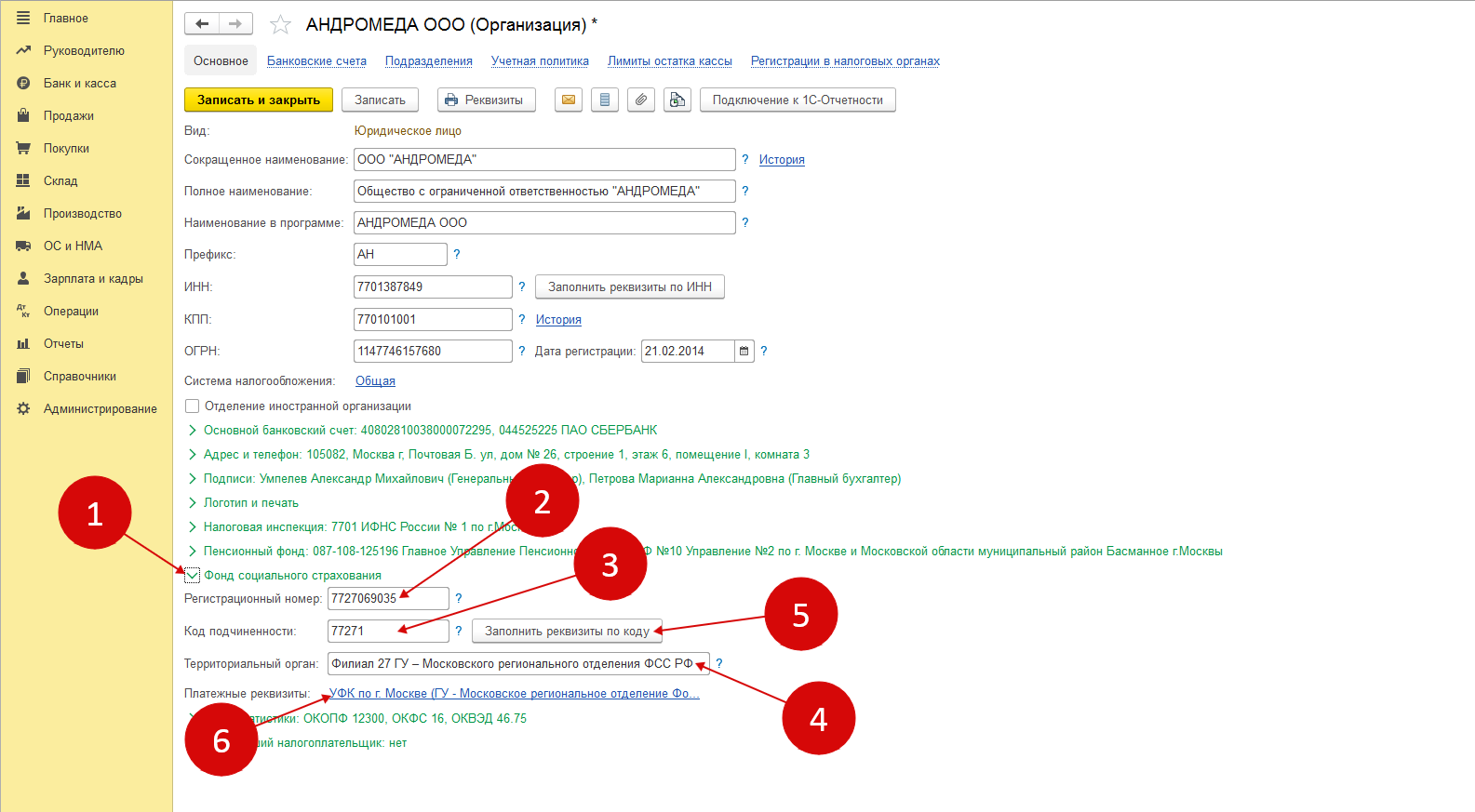
Task: Show help for Регистрационный номер field
Action: point(458,599)
